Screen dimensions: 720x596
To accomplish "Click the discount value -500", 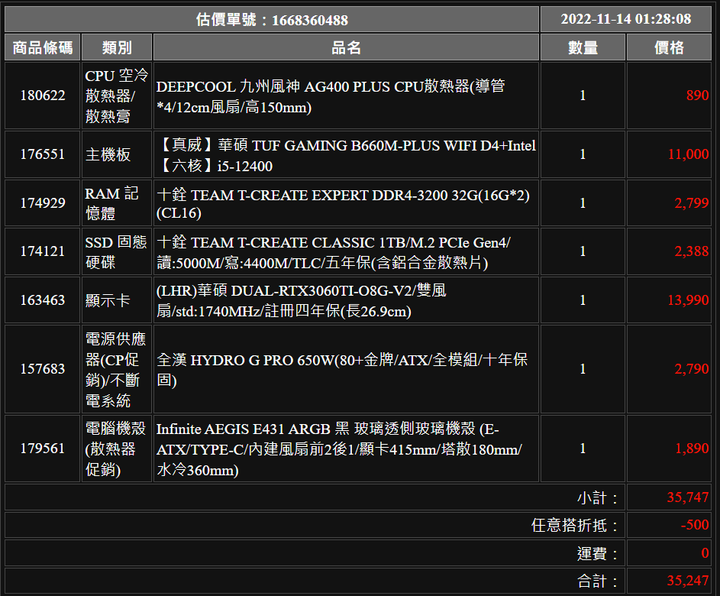I will [695, 525].
